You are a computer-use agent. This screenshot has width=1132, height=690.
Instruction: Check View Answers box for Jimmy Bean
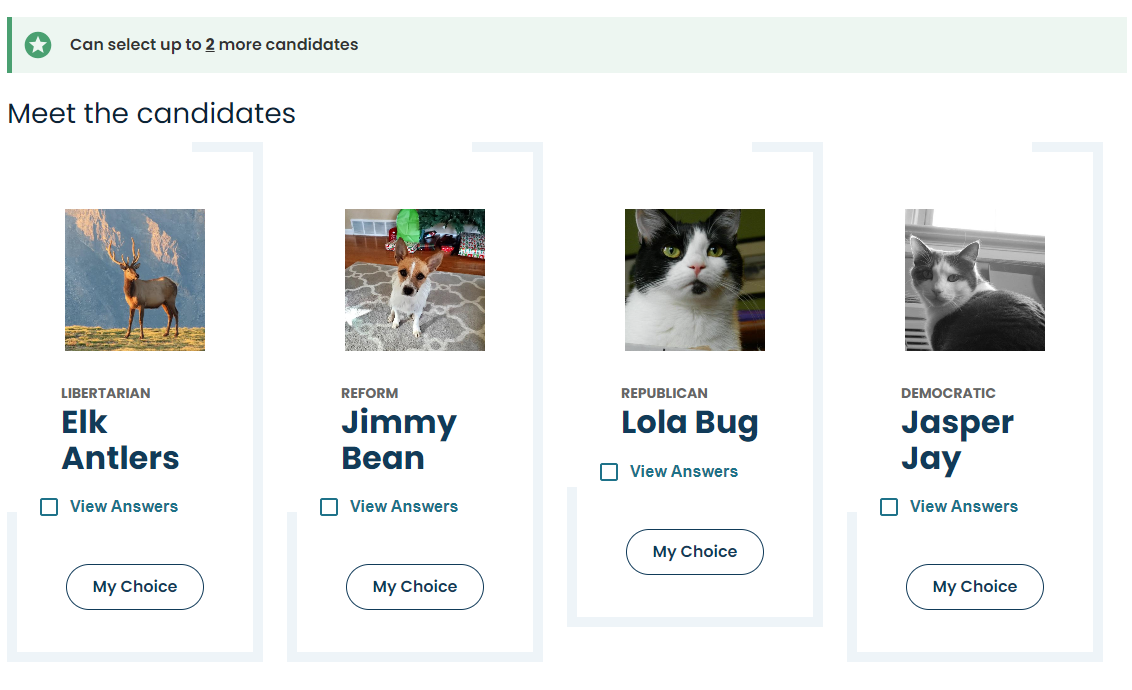pos(329,507)
